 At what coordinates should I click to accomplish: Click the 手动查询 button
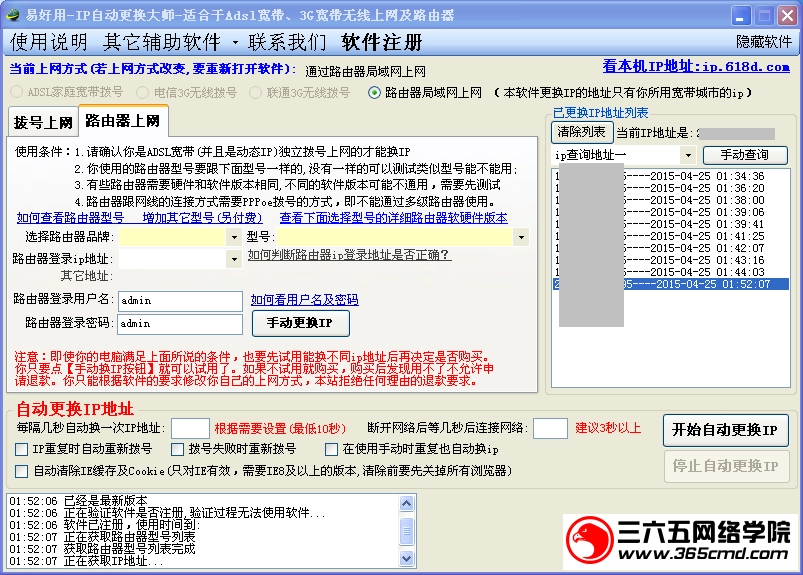pos(745,155)
